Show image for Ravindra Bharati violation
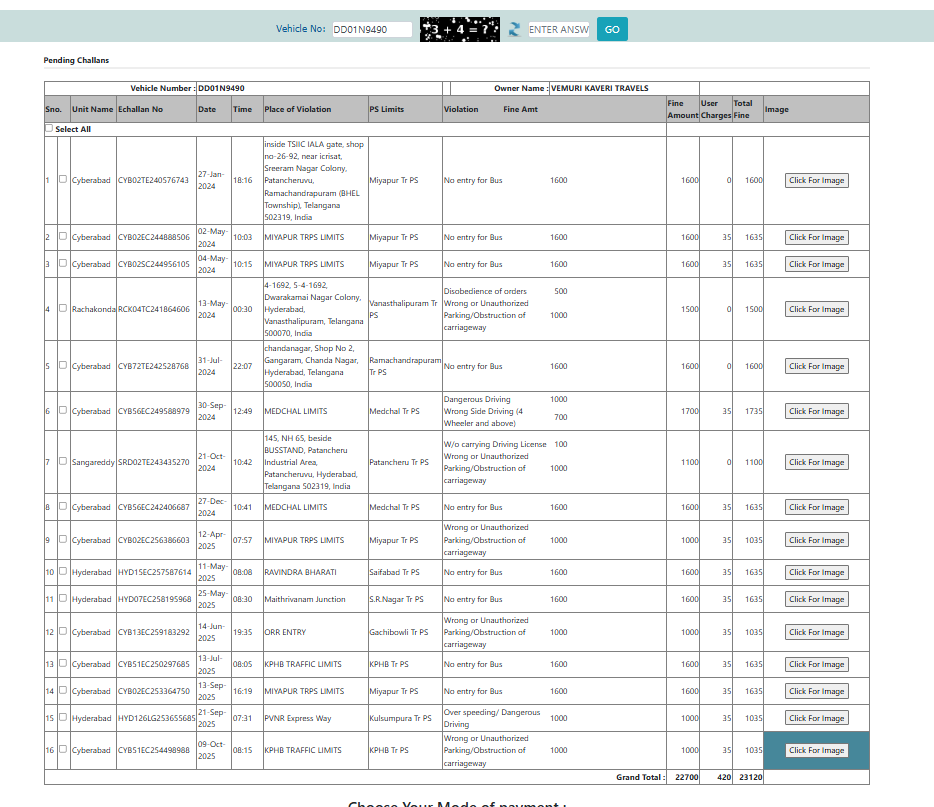 pyautogui.click(x=816, y=573)
